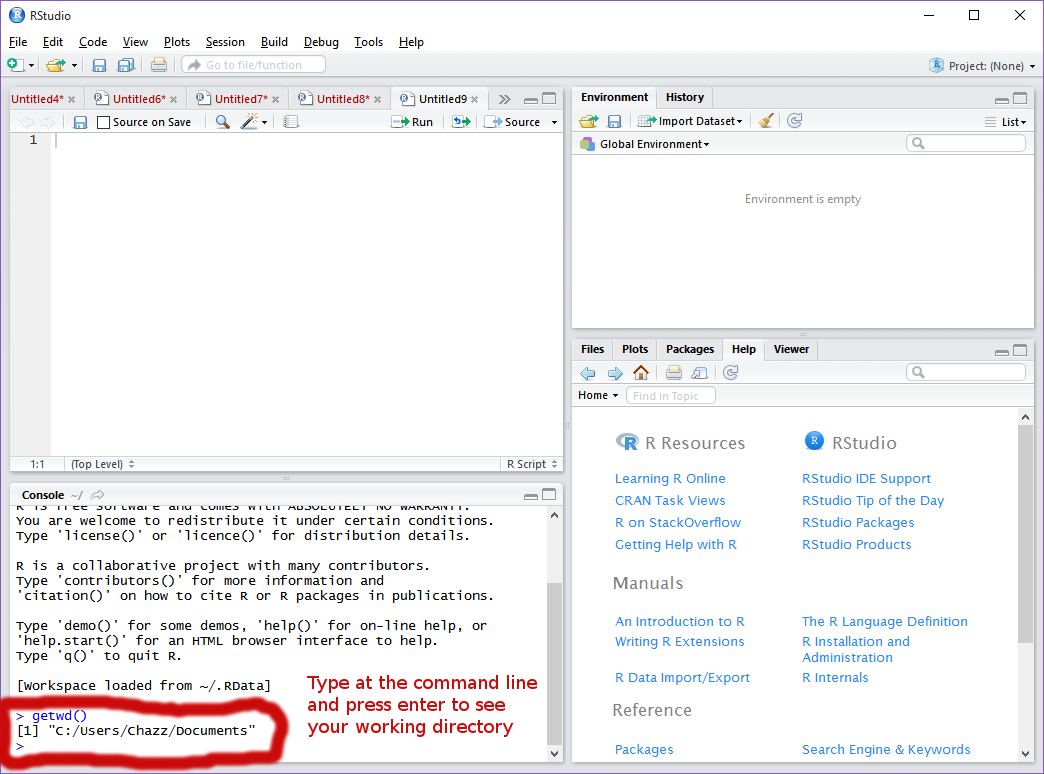Print the current file with the printer icon
Image resolution: width=1044 pixels, height=774 pixels.
(x=158, y=65)
